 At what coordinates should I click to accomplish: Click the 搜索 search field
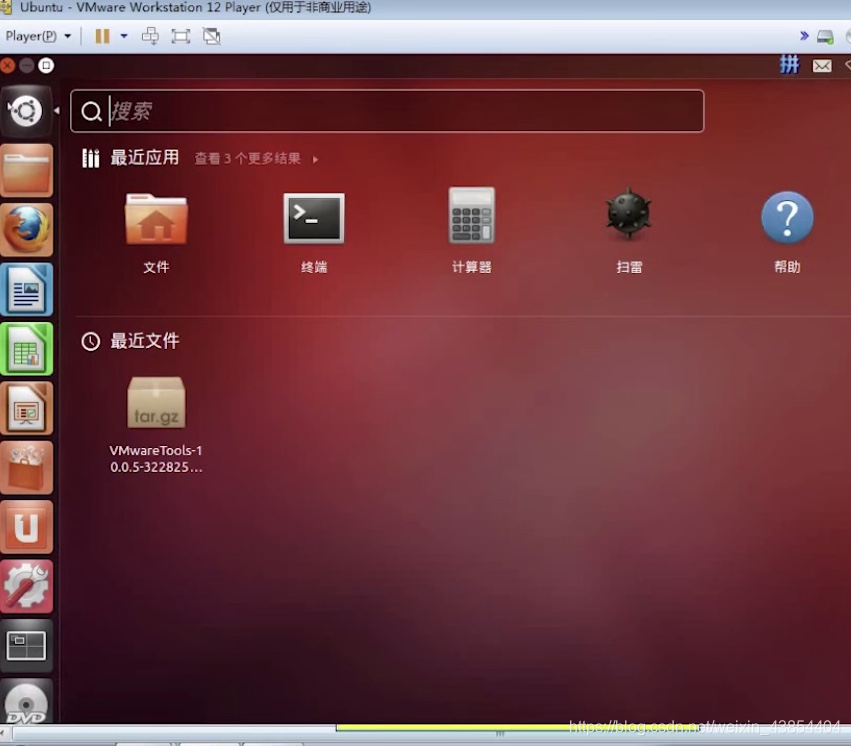tap(387, 111)
